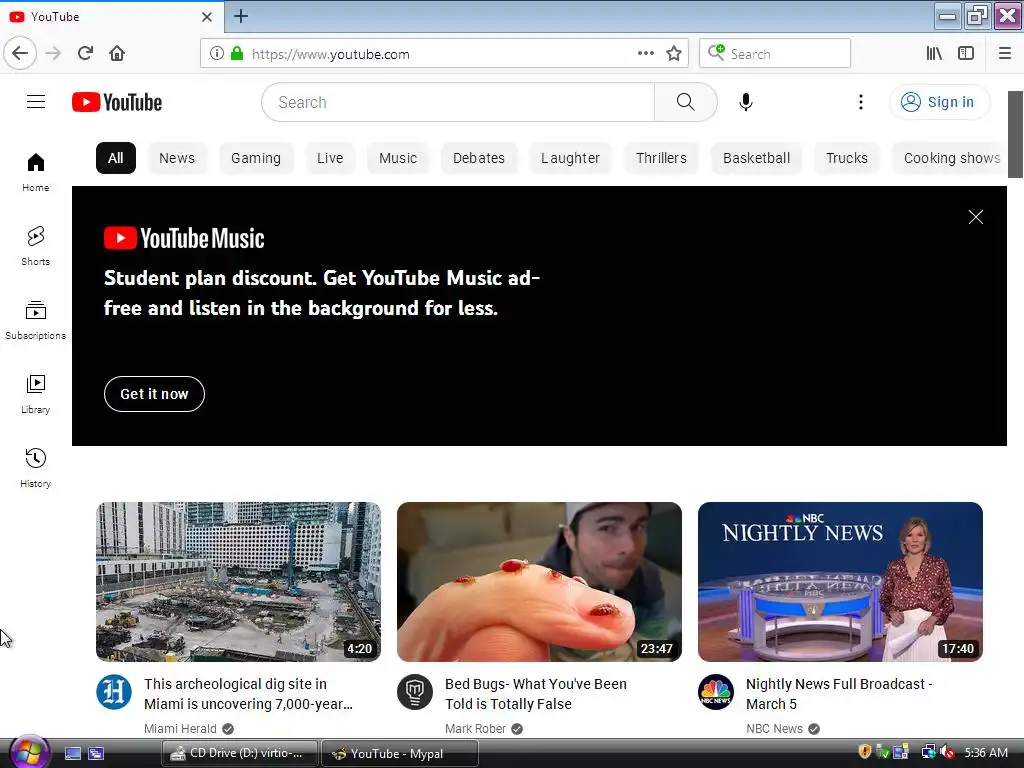Viewport: 1024px width, 768px height.
Task: Select the Laughter filter chip
Action: (570, 158)
